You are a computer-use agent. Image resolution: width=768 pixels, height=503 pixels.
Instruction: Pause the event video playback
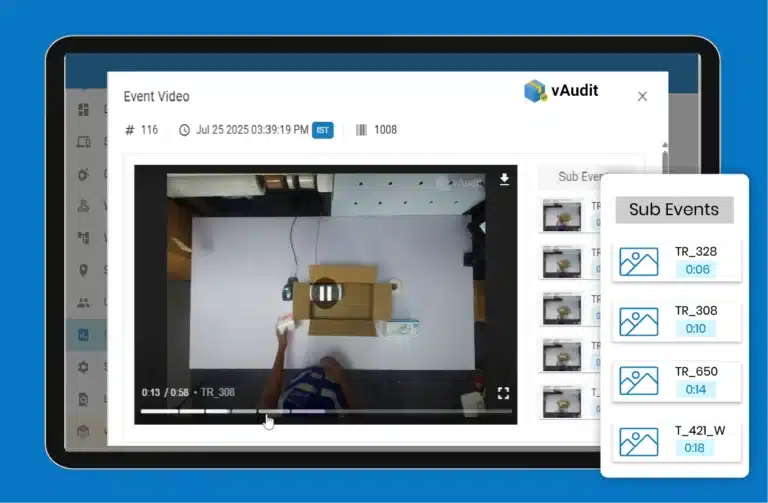pyautogui.click(x=325, y=293)
